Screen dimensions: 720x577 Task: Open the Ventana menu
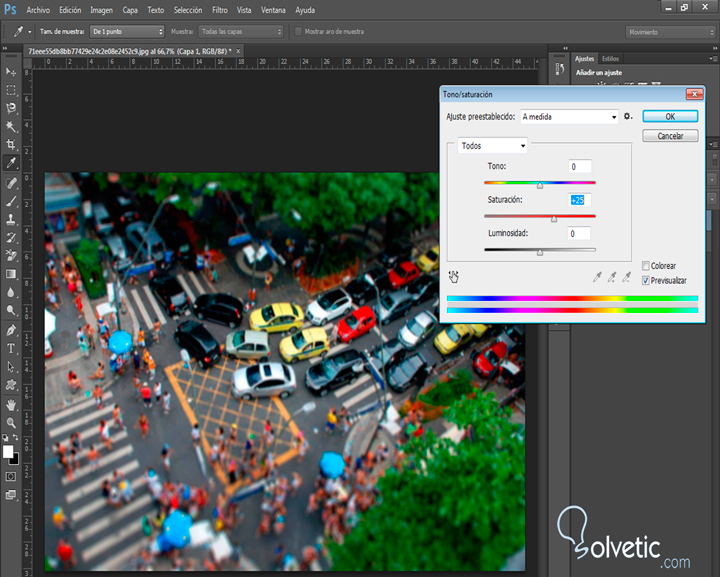[x=273, y=10]
